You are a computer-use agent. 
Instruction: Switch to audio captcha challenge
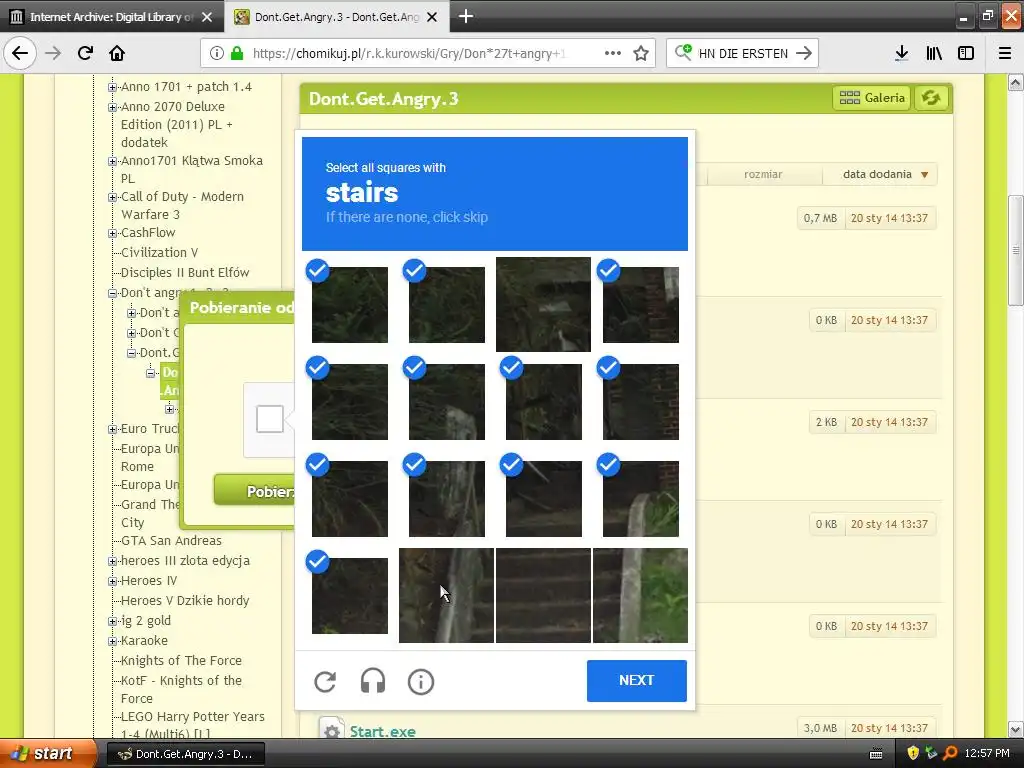pos(373,681)
